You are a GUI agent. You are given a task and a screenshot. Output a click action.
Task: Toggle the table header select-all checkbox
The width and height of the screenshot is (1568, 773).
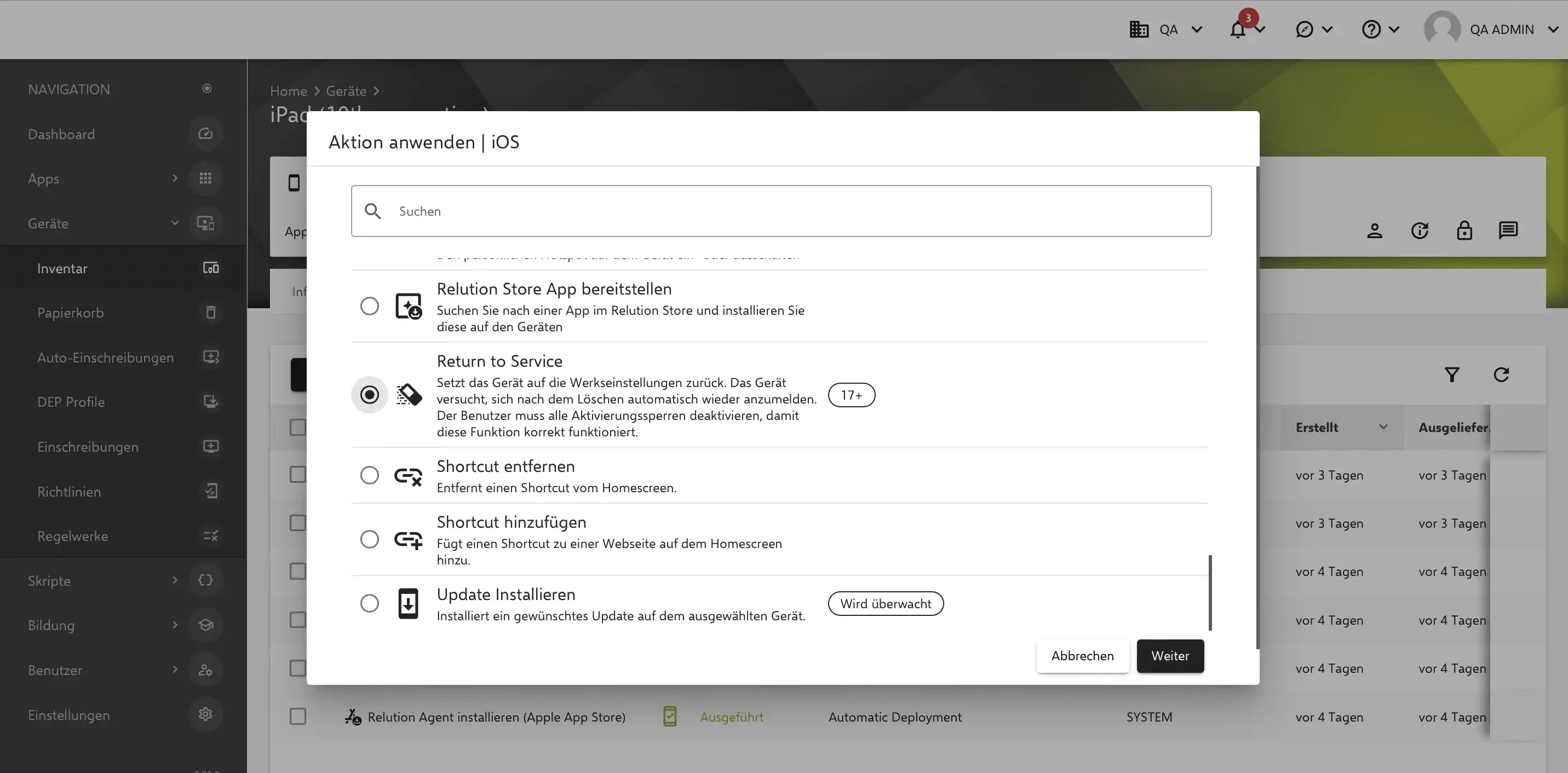click(297, 428)
